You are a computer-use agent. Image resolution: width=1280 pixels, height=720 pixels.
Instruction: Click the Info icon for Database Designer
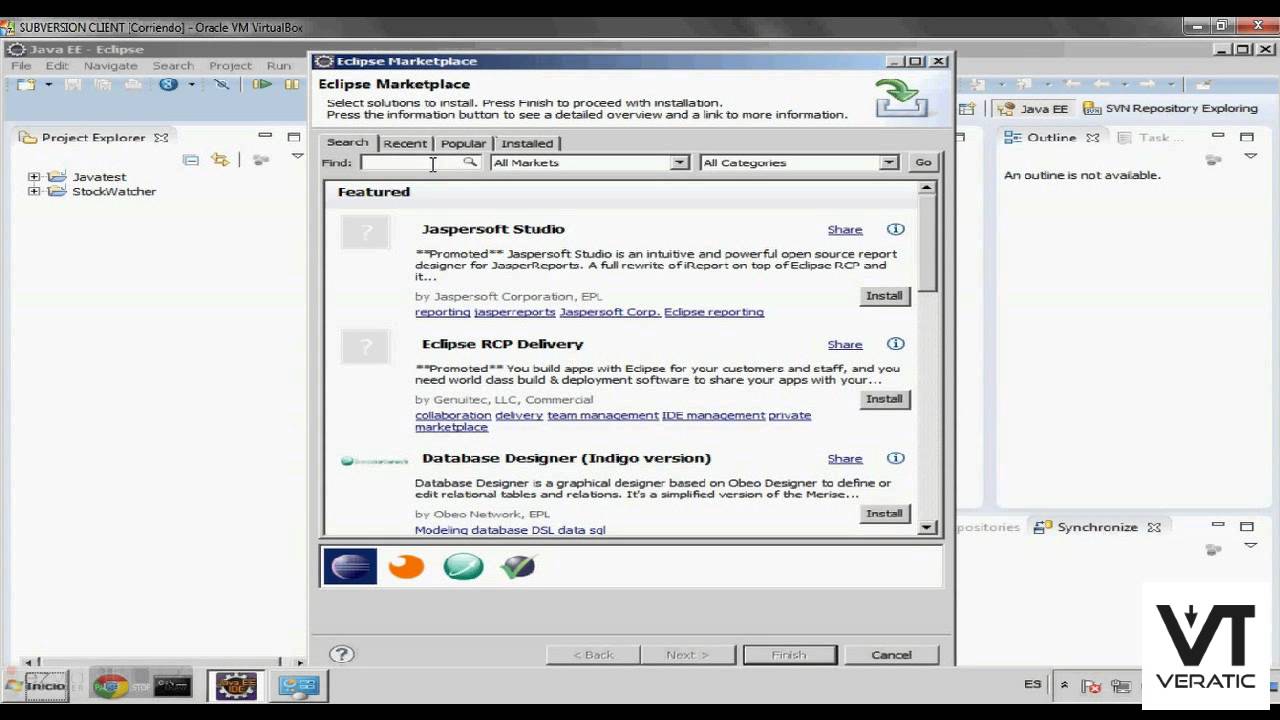895,458
